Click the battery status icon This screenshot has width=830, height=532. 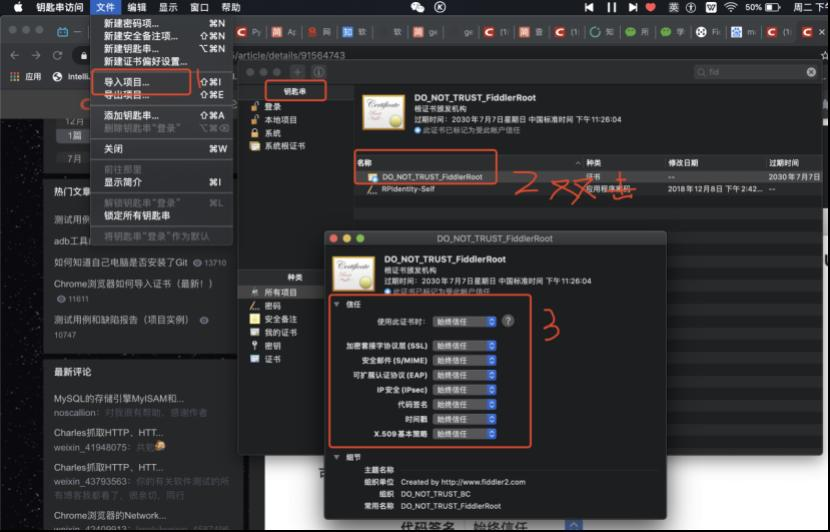point(773,7)
